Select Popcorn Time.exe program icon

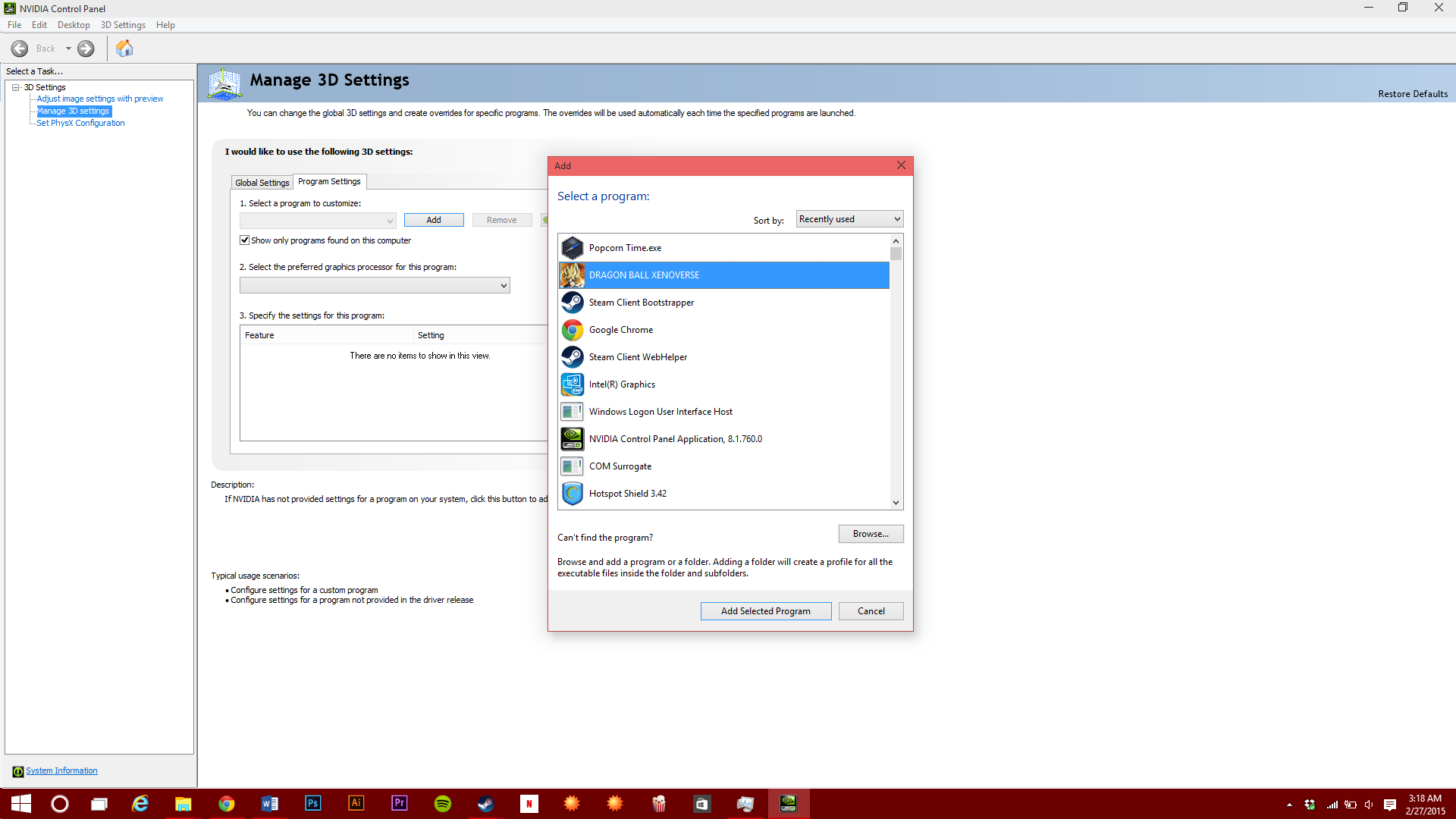tap(573, 248)
